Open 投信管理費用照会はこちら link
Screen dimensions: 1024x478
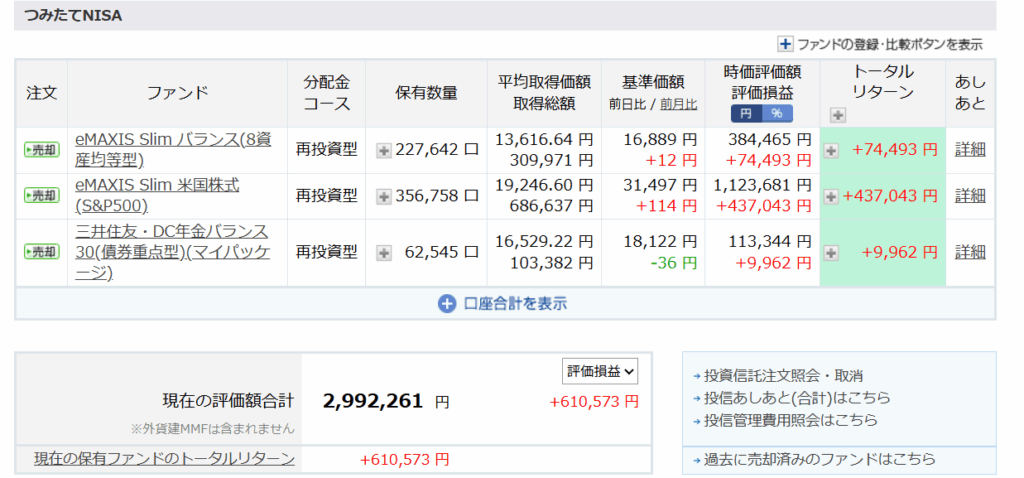pyautogui.click(x=790, y=421)
